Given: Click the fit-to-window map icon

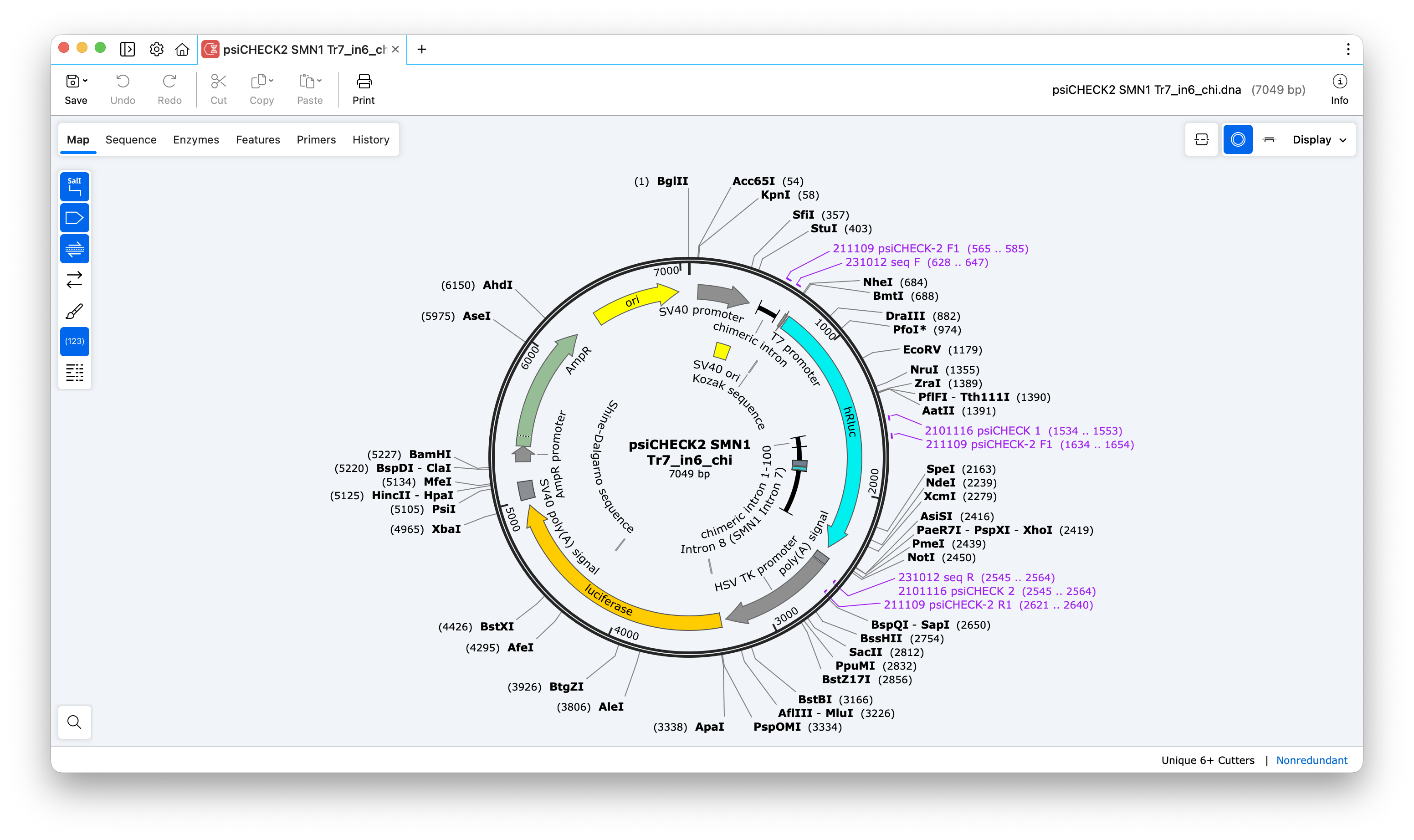Looking at the screenshot, I should click(1201, 140).
